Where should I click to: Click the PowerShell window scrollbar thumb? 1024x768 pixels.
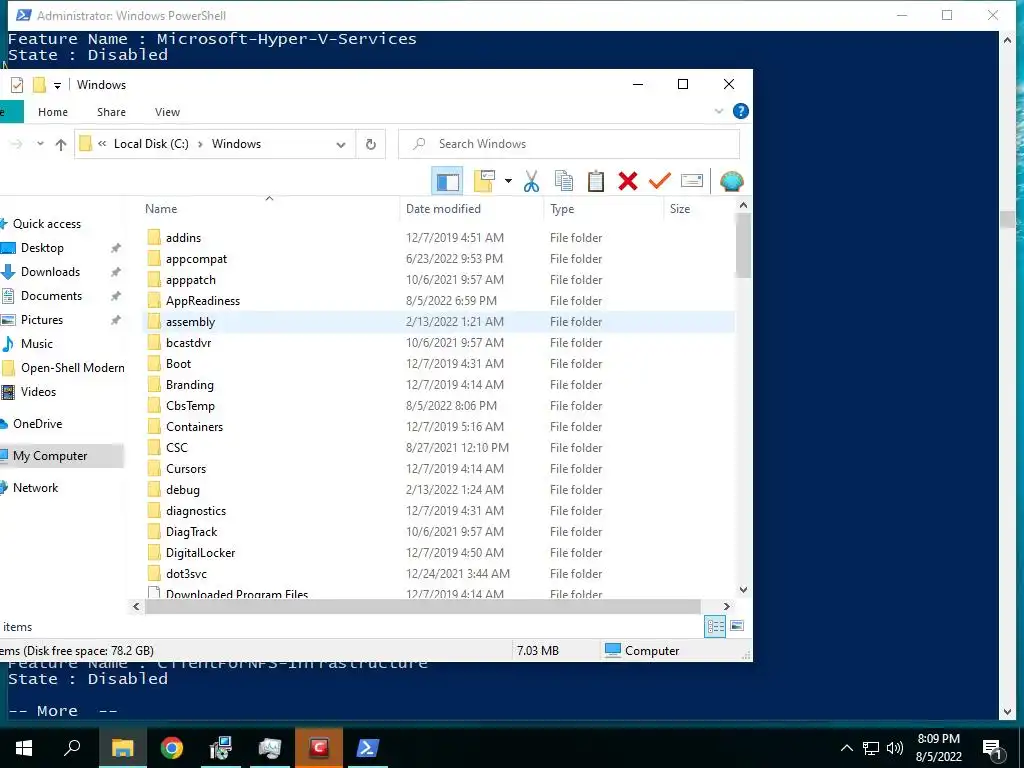[x=1007, y=220]
